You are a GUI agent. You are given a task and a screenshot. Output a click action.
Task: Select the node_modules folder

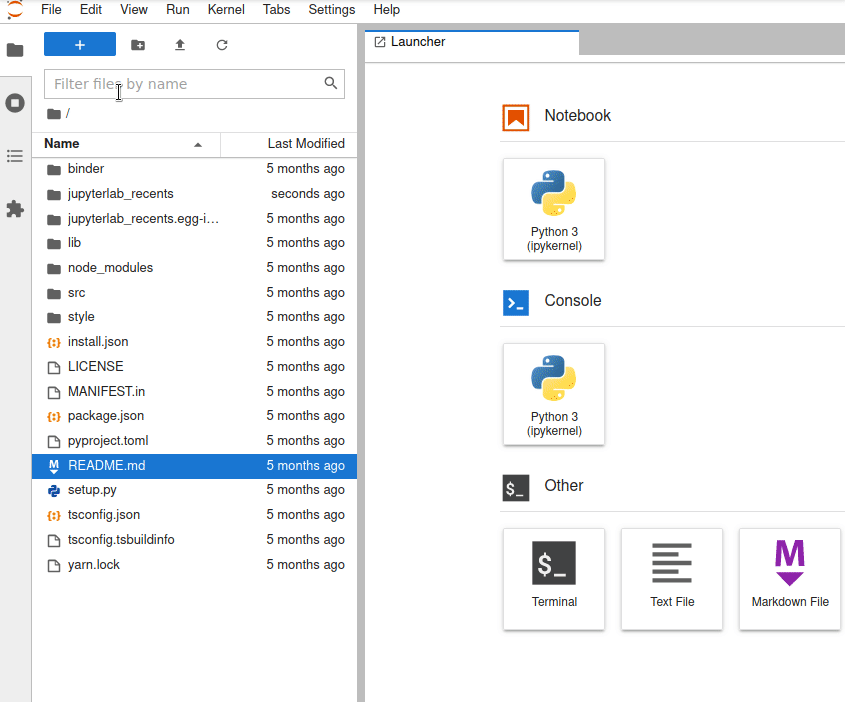tap(194, 268)
